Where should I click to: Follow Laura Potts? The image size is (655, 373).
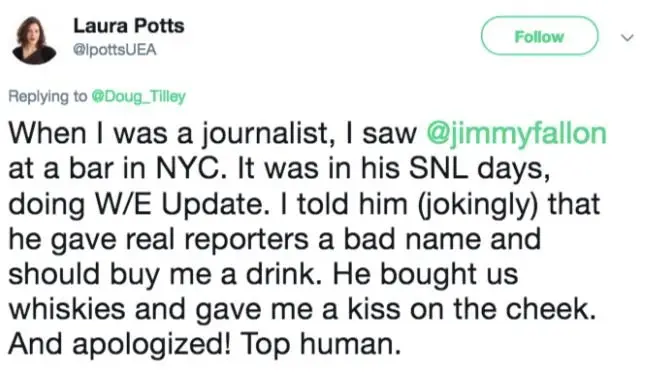tap(539, 36)
